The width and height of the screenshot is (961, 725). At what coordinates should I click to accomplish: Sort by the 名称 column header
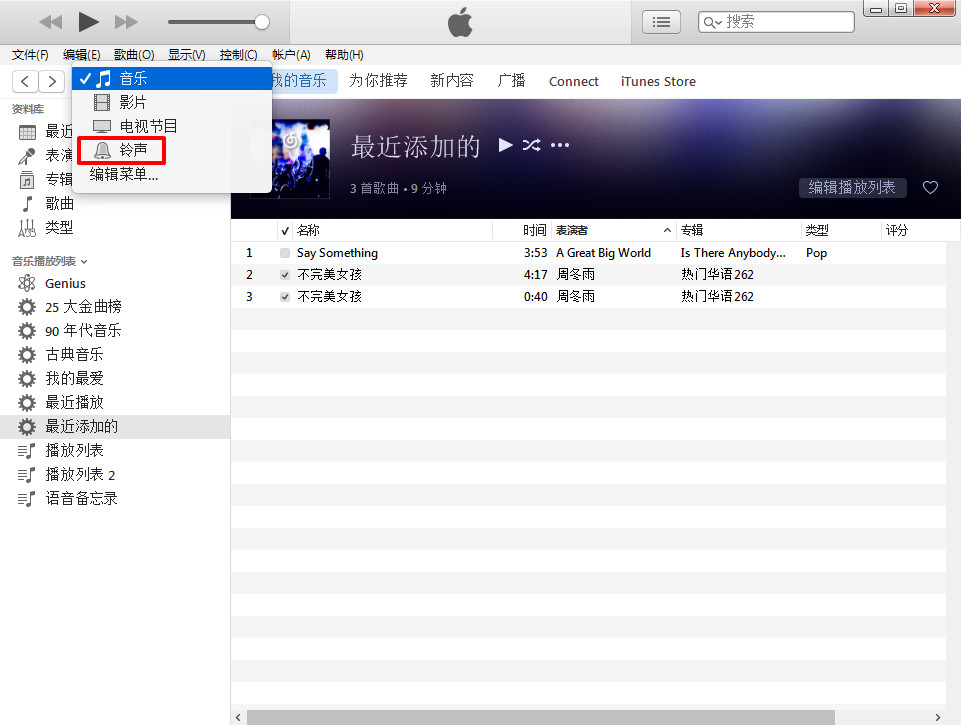pyautogui.click(x=392, y=230)
